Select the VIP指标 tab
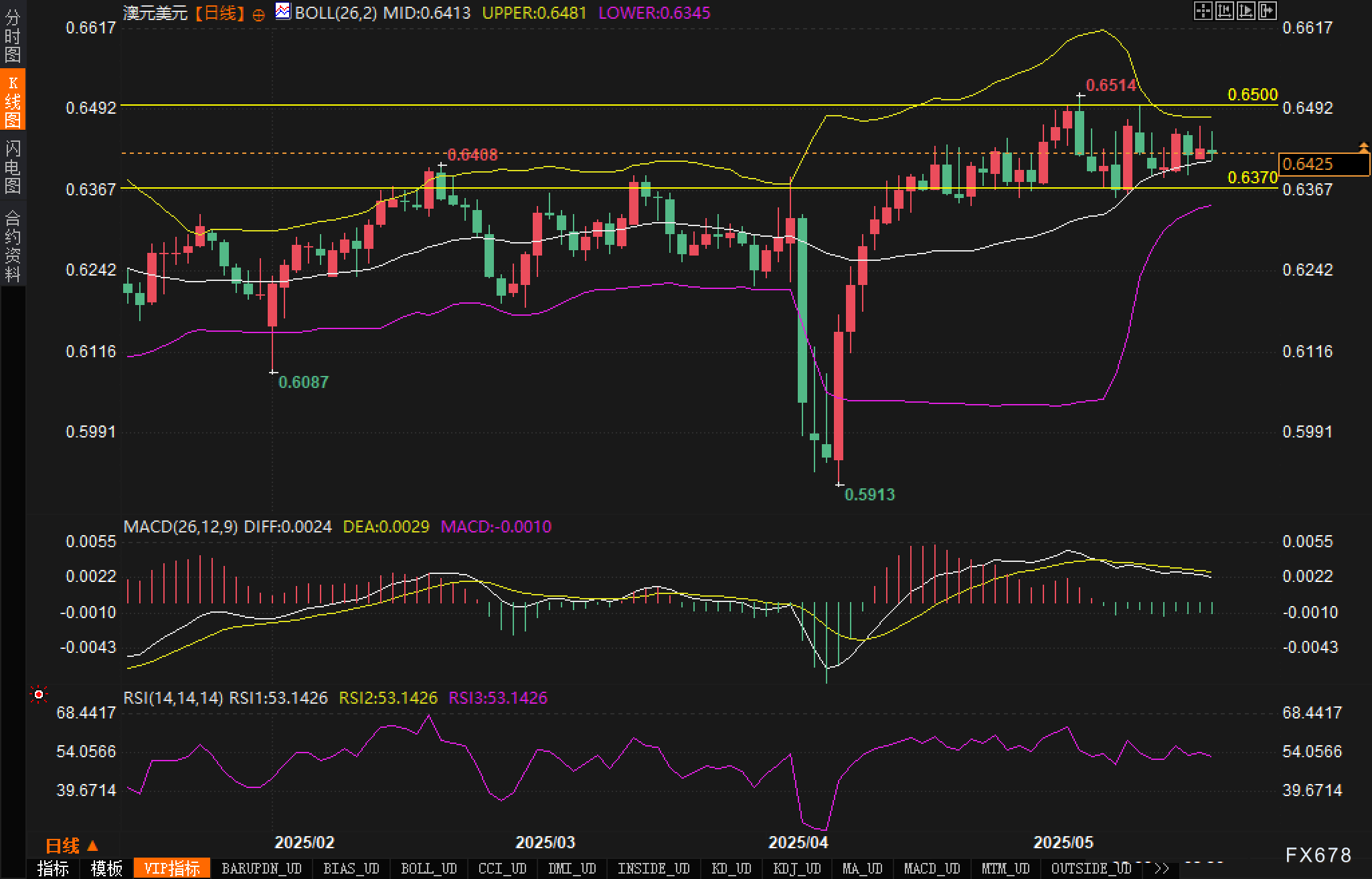 (x=172, y=869)
